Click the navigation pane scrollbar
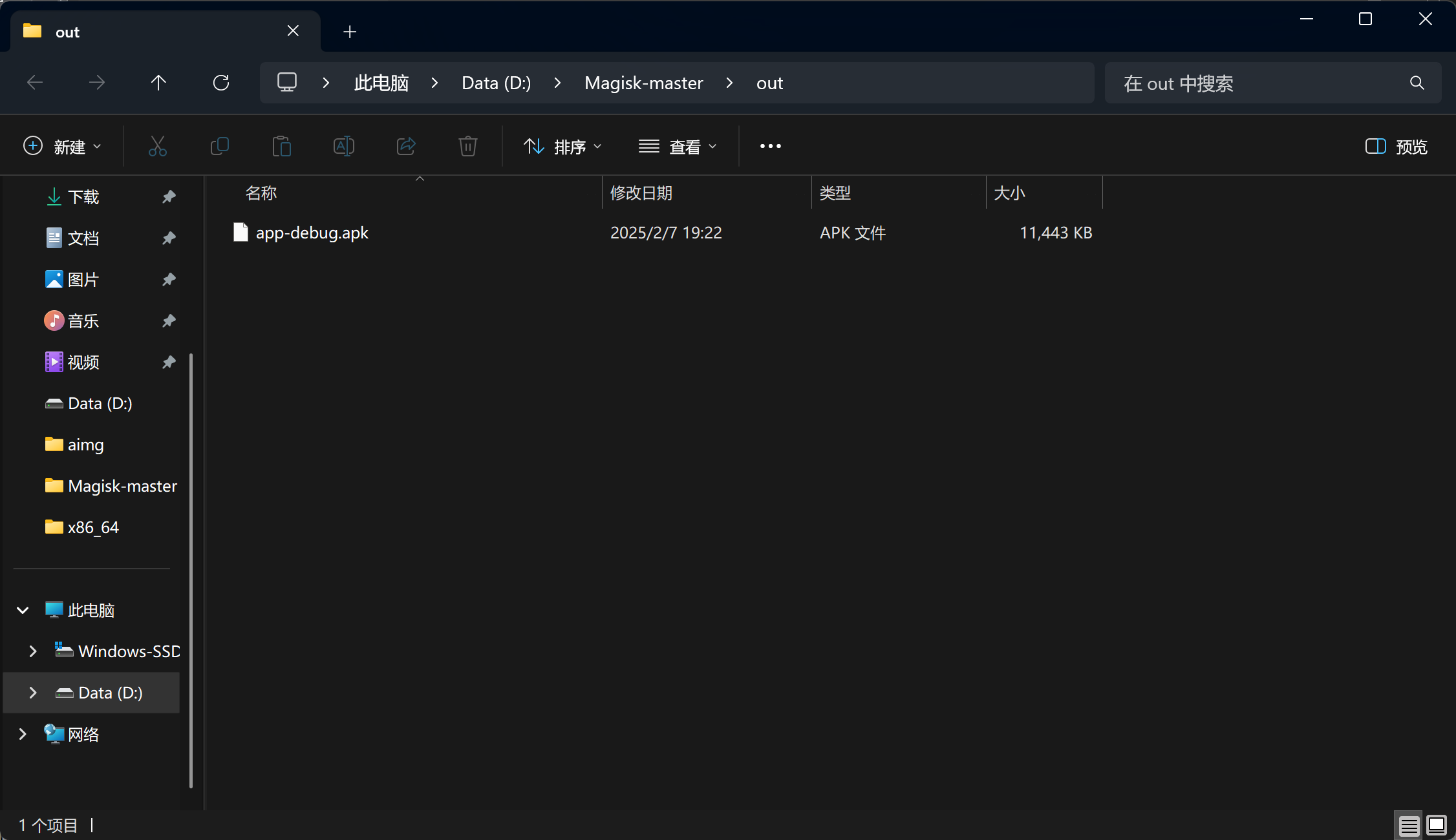The width and height of the screenshot is (1456, 840). point(191,569)
